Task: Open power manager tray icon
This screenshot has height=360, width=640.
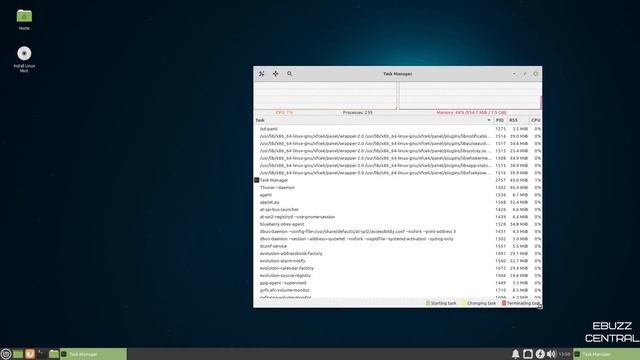Action: pyautogui.click(x=540, y=354)
